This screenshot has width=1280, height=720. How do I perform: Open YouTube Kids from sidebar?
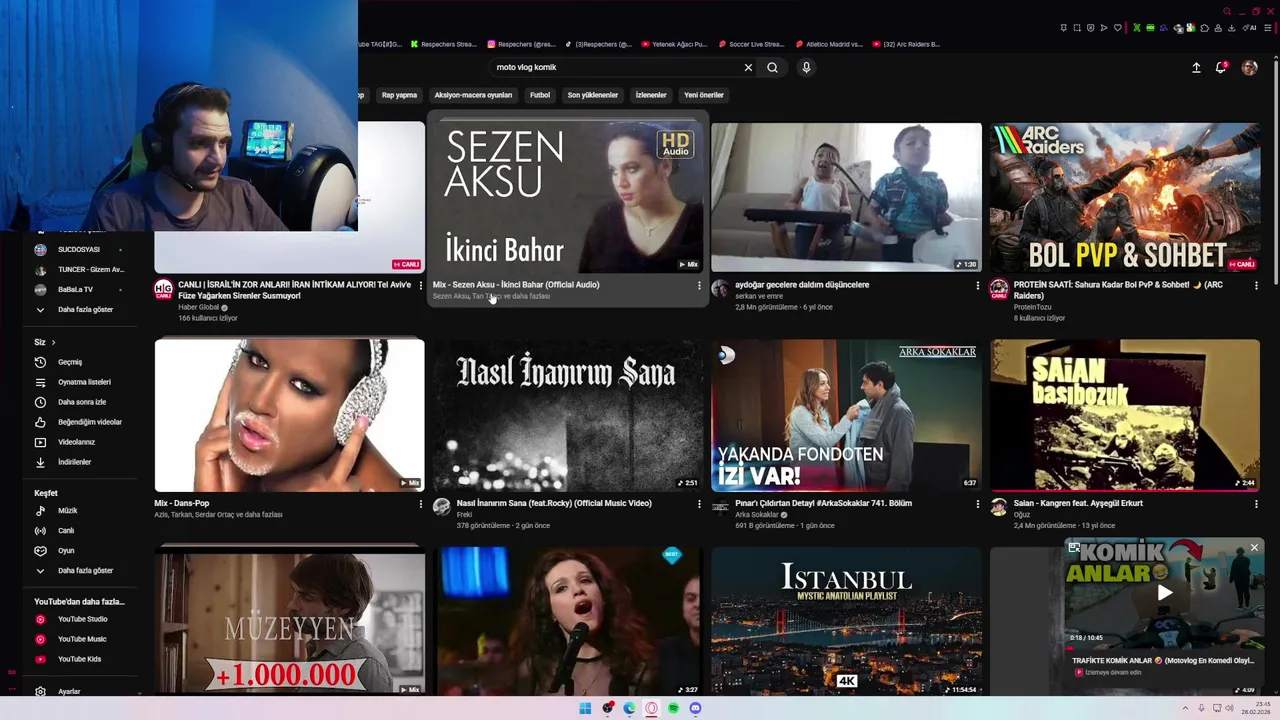(x=77, y=659)
